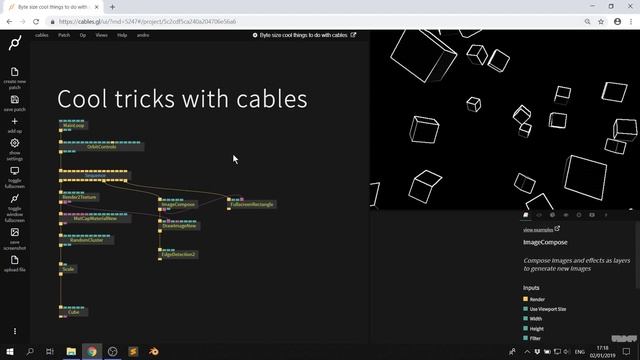Click the browser zoom magnifier icon
Image resolution: width=640 pixels, height=360 pixels.
(587, 22)
